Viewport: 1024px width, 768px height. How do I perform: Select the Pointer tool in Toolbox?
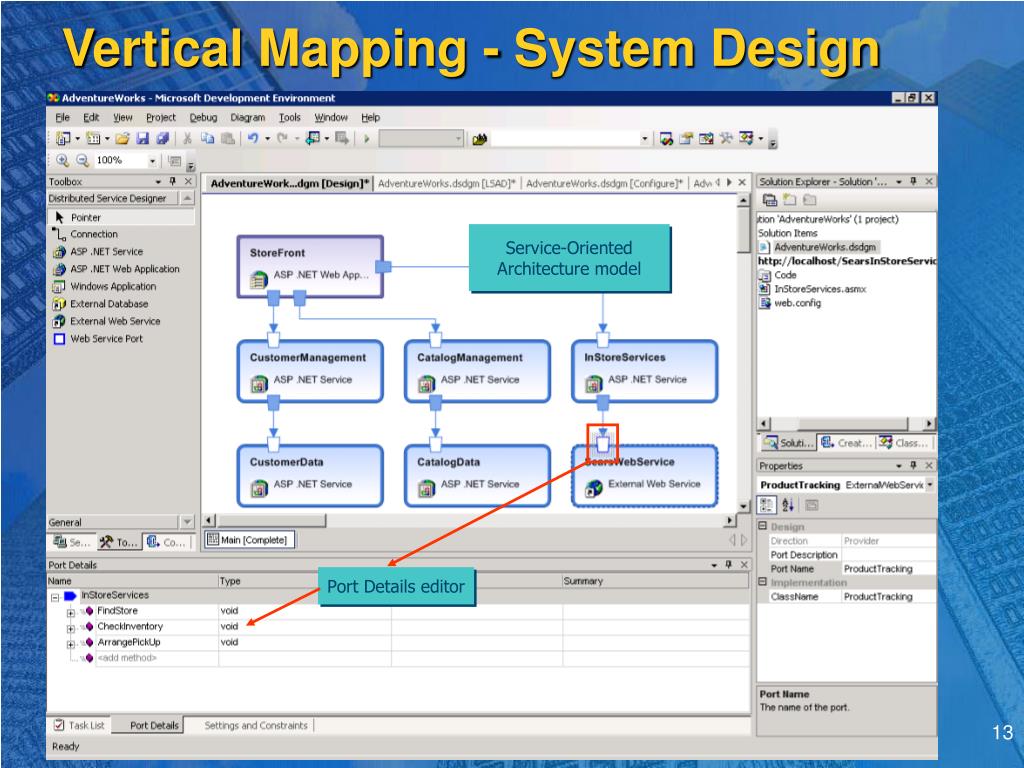121,217
